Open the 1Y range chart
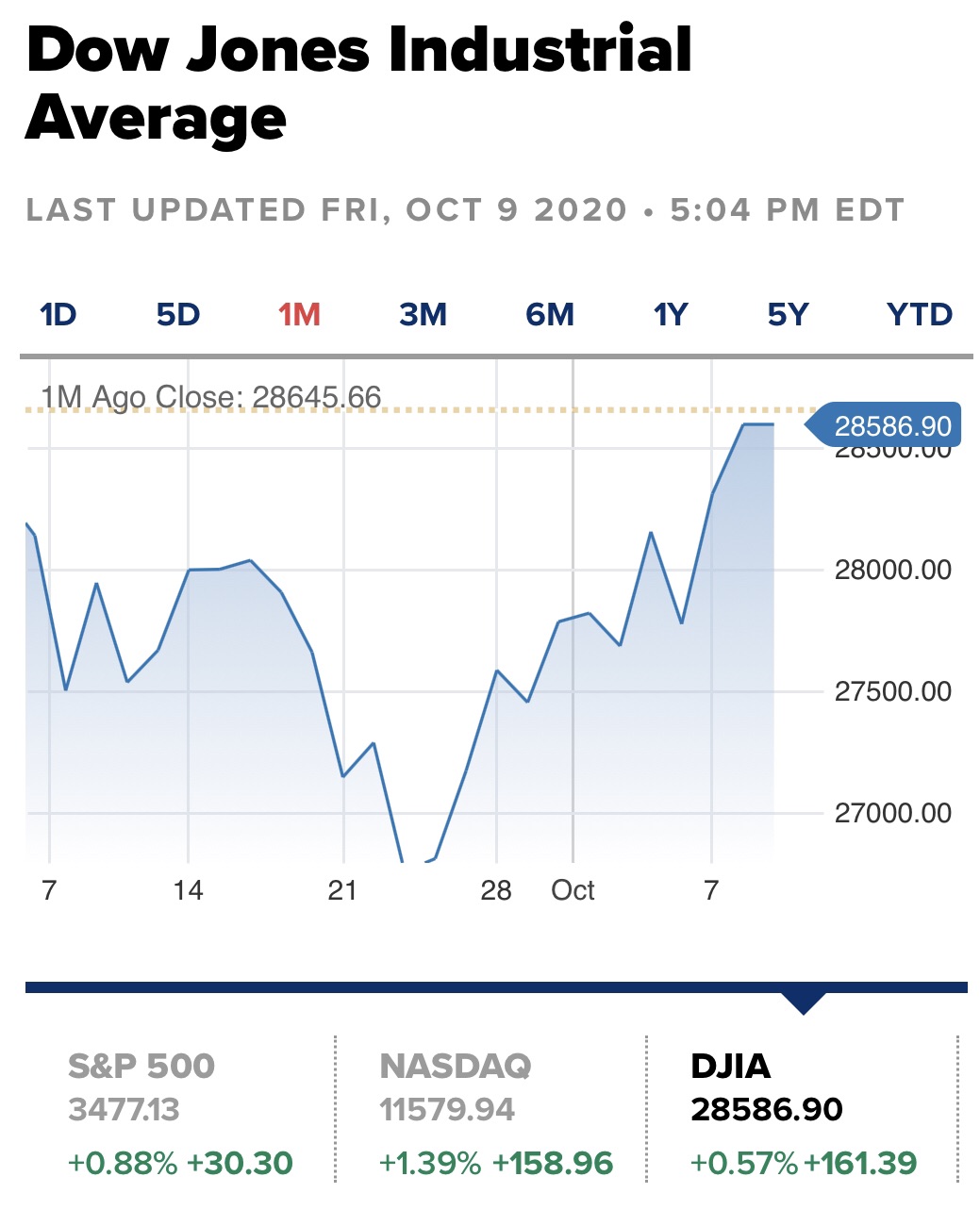Screen dimensions: 980x1226 (x=671, y=314)
